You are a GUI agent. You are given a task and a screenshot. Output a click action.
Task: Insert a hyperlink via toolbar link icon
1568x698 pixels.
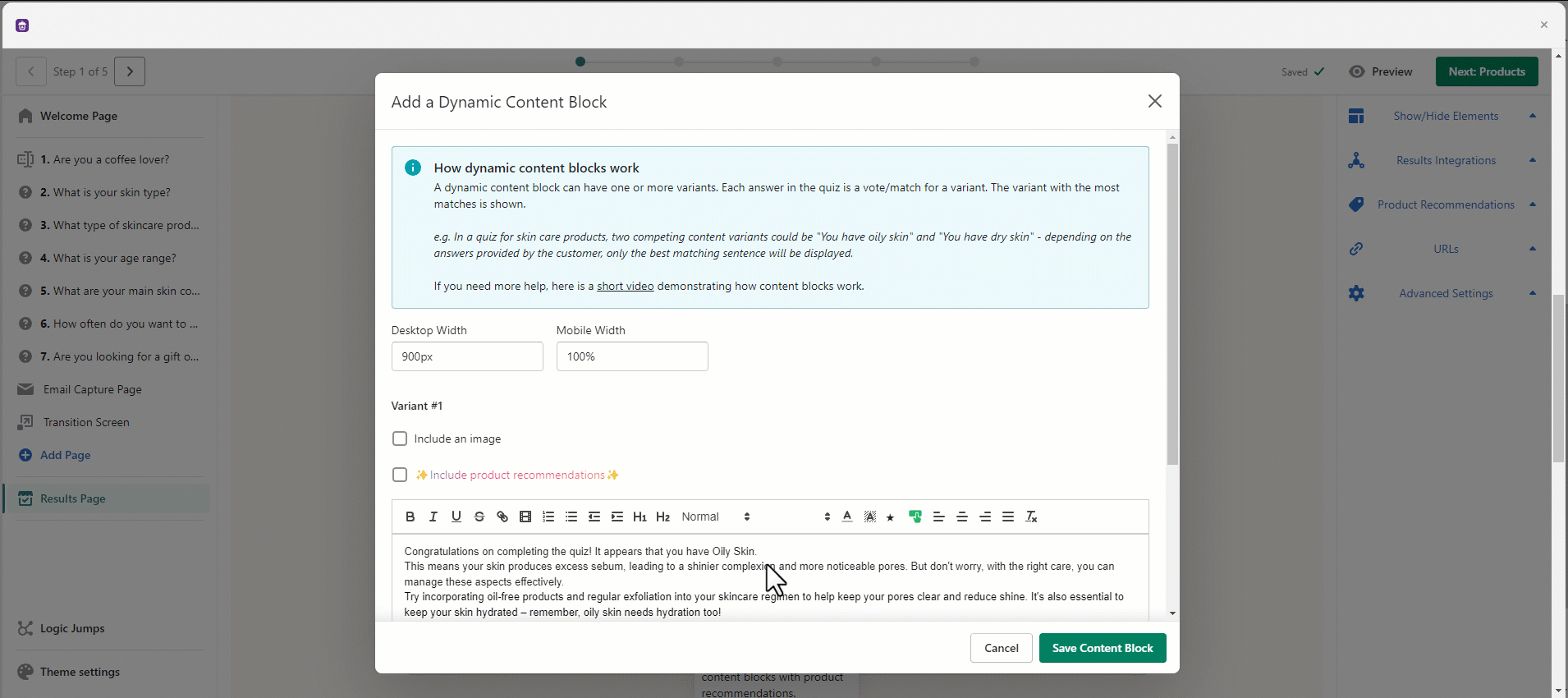coord(502,517)
